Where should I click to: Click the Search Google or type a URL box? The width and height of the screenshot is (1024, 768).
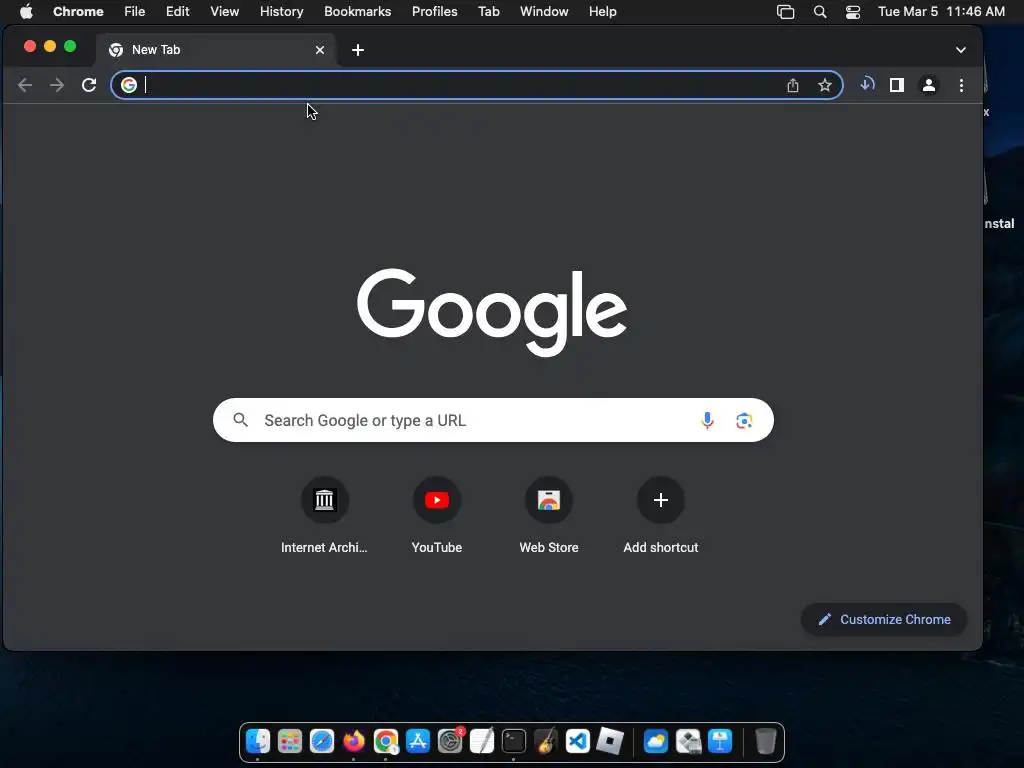[493, 420]
